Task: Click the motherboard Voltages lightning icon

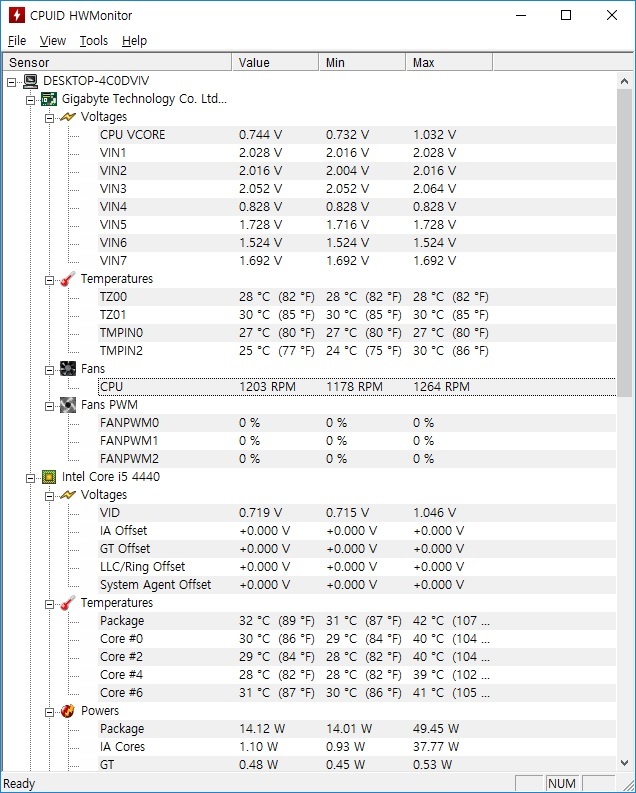Action: coord(68,117)
